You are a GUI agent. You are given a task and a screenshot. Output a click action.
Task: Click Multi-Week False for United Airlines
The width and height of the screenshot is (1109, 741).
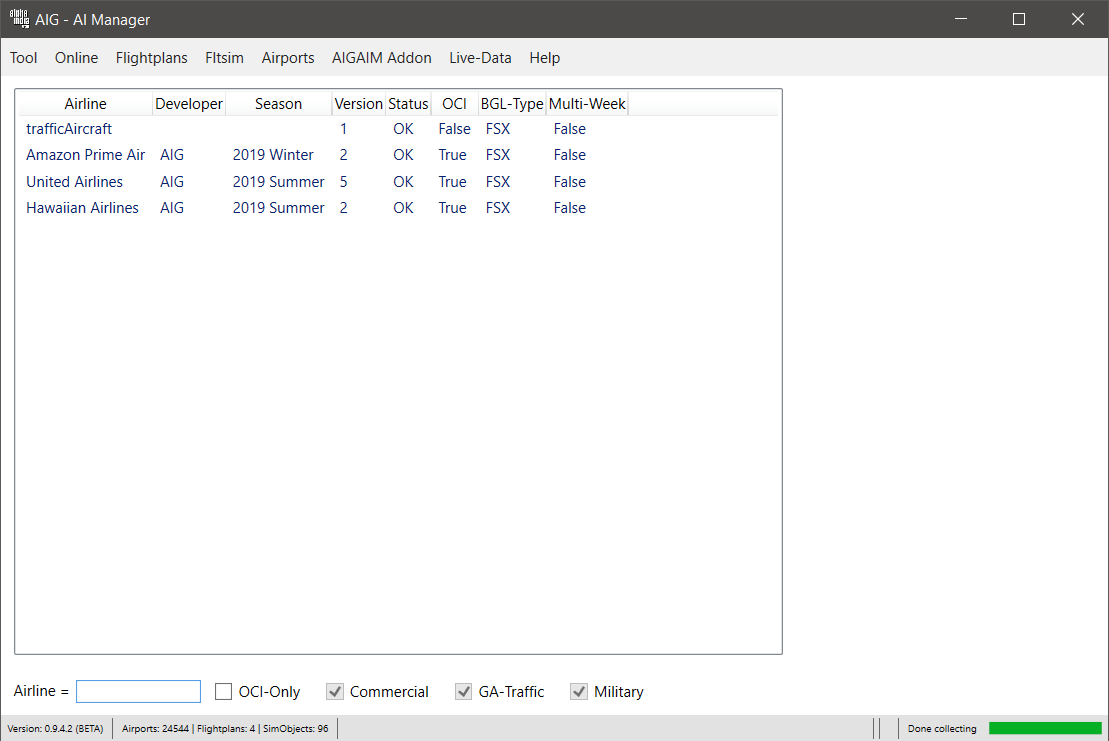569,182
